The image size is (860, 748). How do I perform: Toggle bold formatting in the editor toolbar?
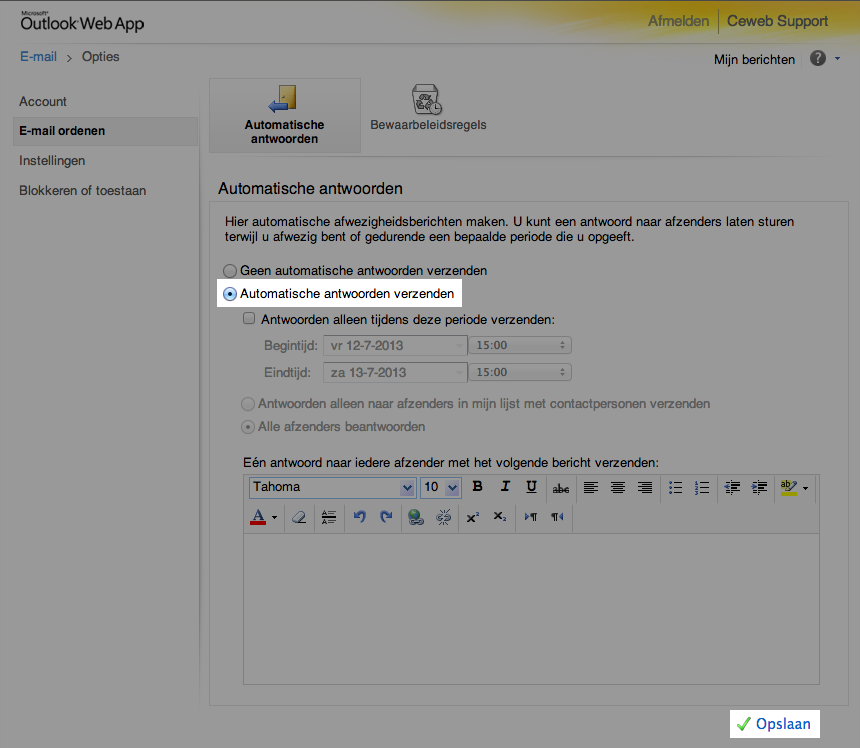(478, 487)
